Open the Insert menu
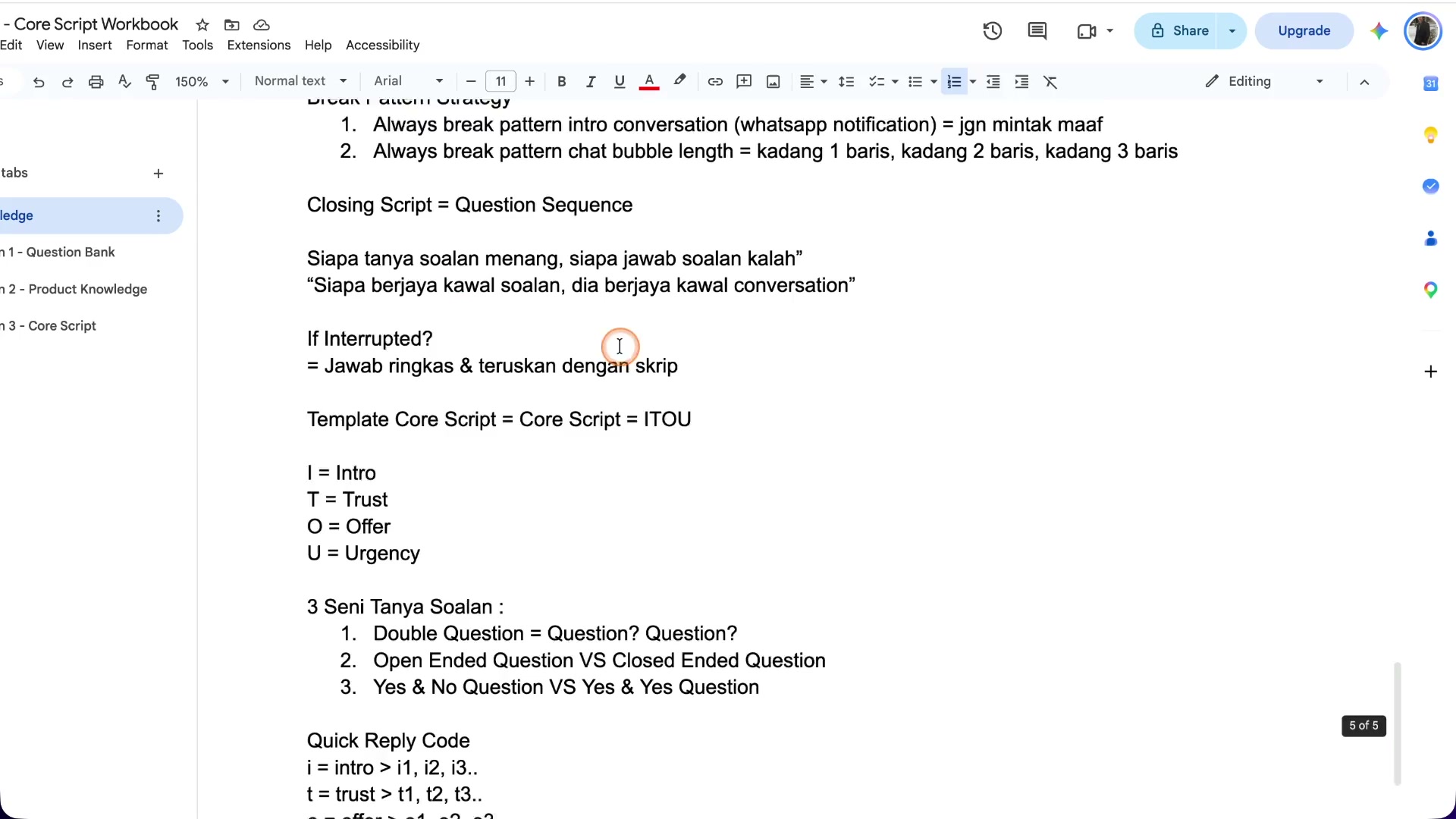The width and height of the screenshot is (1456, 819). pyautogui.click(x=95, y=45)
